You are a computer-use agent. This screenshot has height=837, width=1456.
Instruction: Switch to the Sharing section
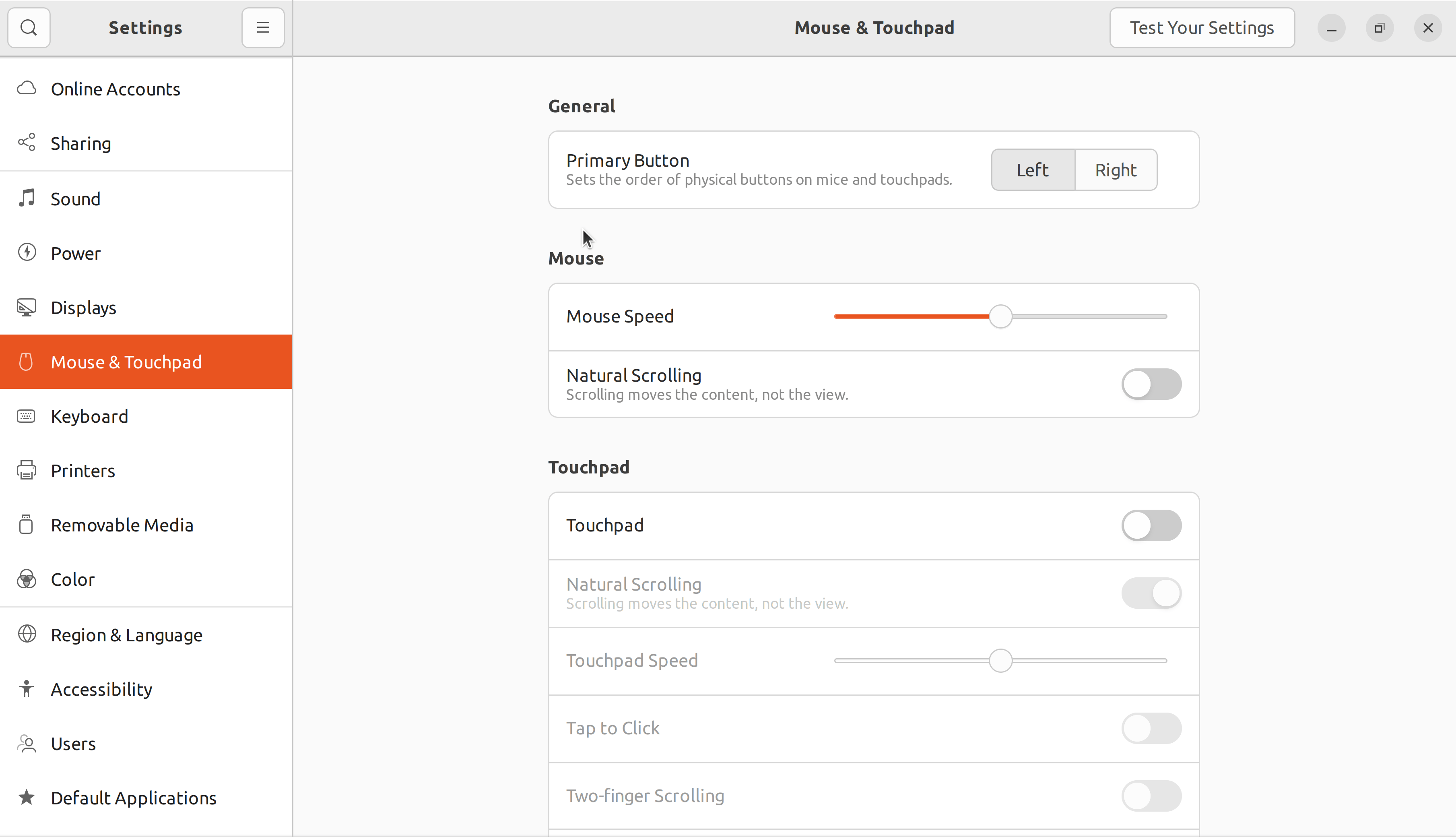point(81,143)
